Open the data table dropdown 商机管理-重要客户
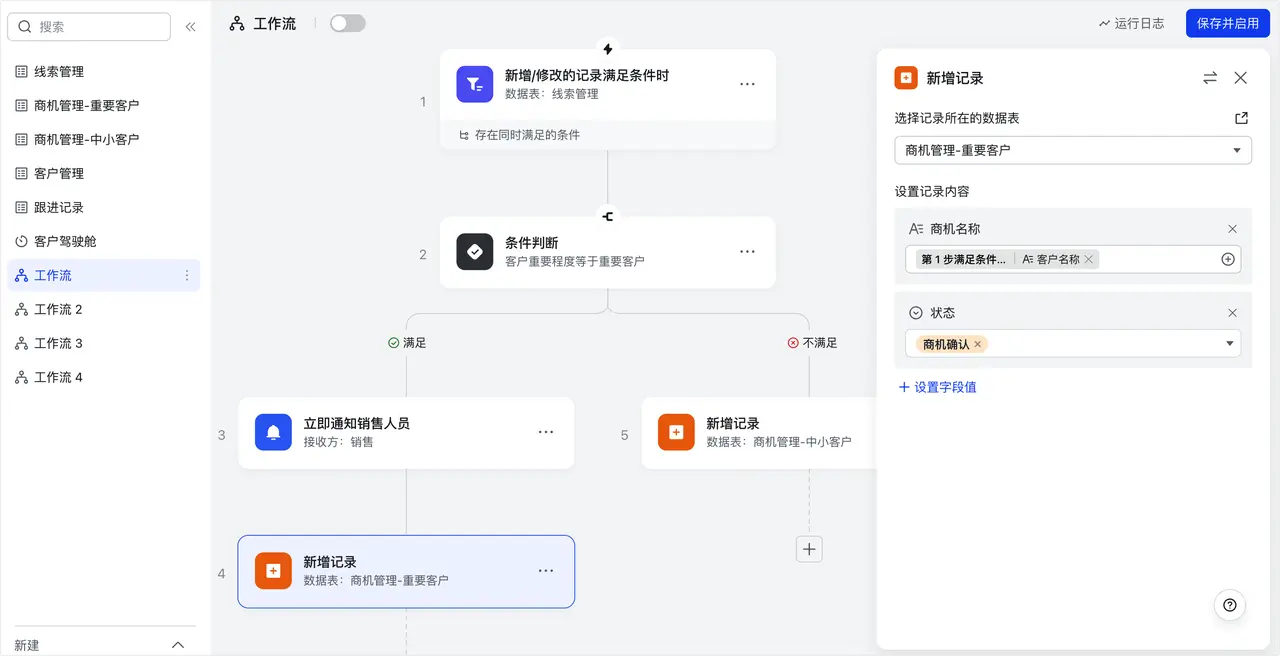Image resolution: width=1280 pixels, height=656 pixels. [x=1072, y=150]
